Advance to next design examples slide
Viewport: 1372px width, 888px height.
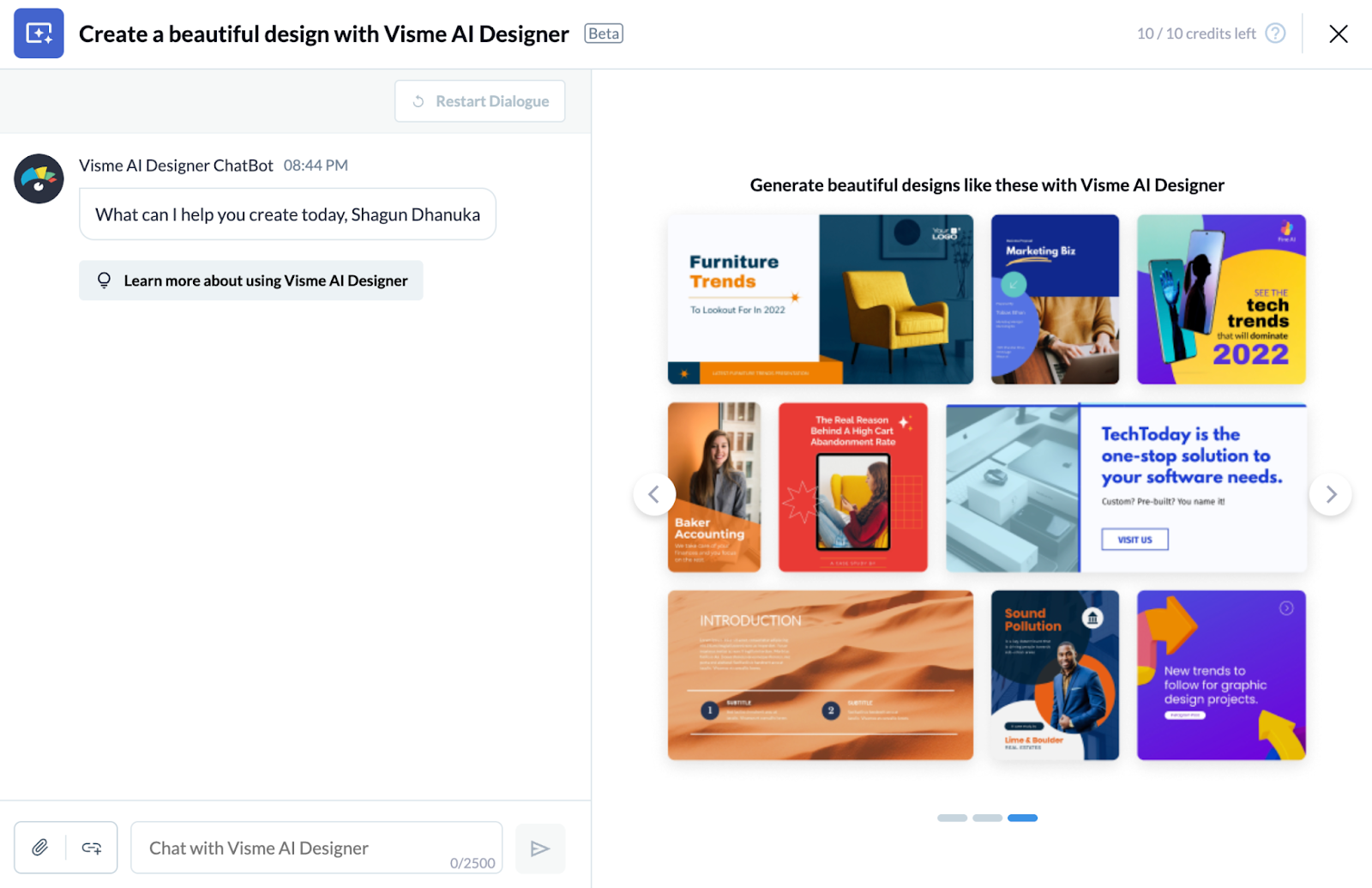(1331, 494)
